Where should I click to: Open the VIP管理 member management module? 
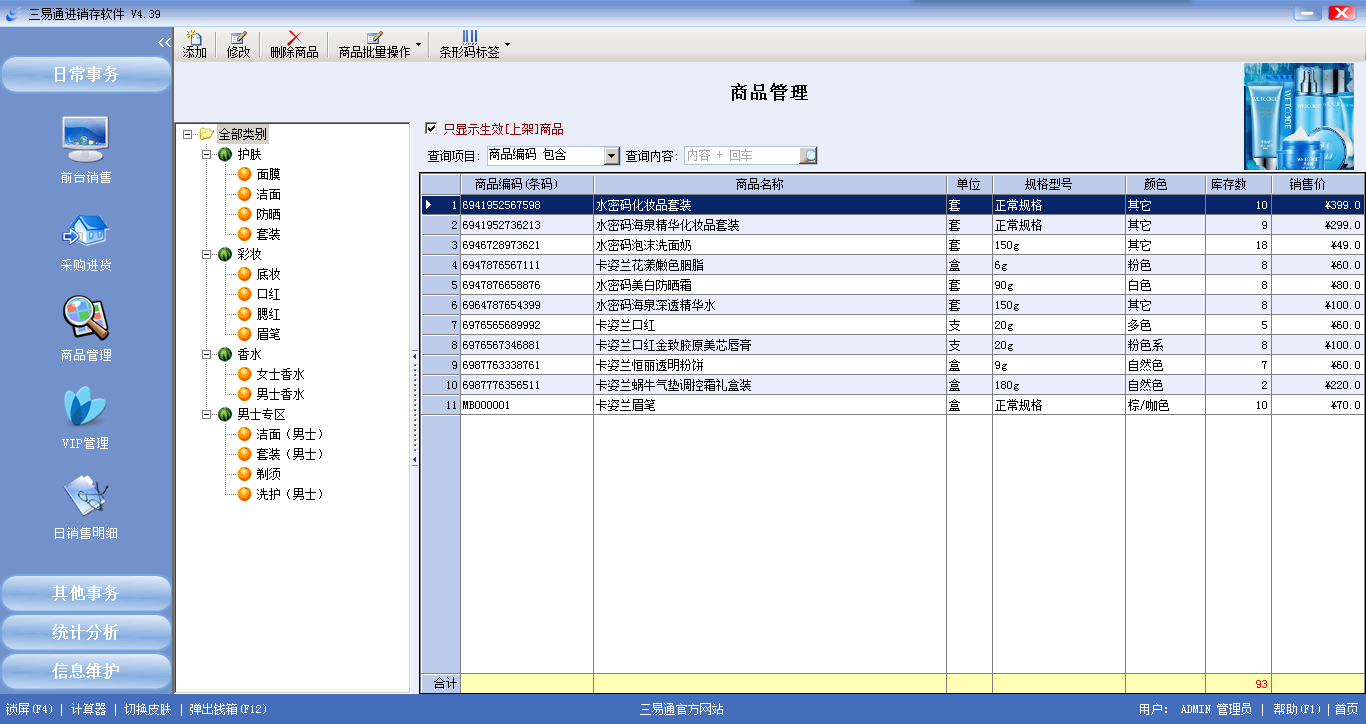[x=85, y=410]
